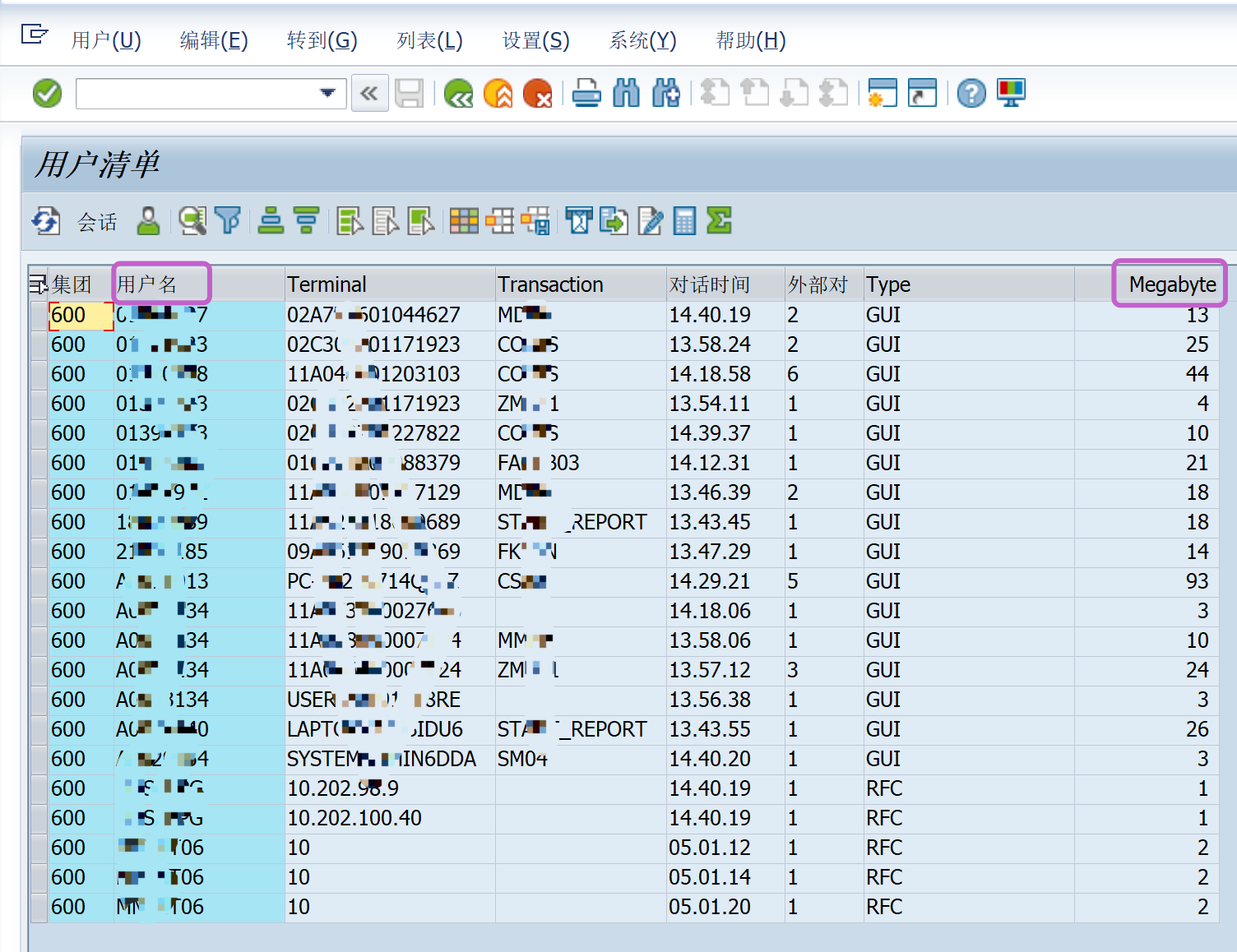Click the Find binoculars icon
1237x952 pixels.
pos(626,93)
